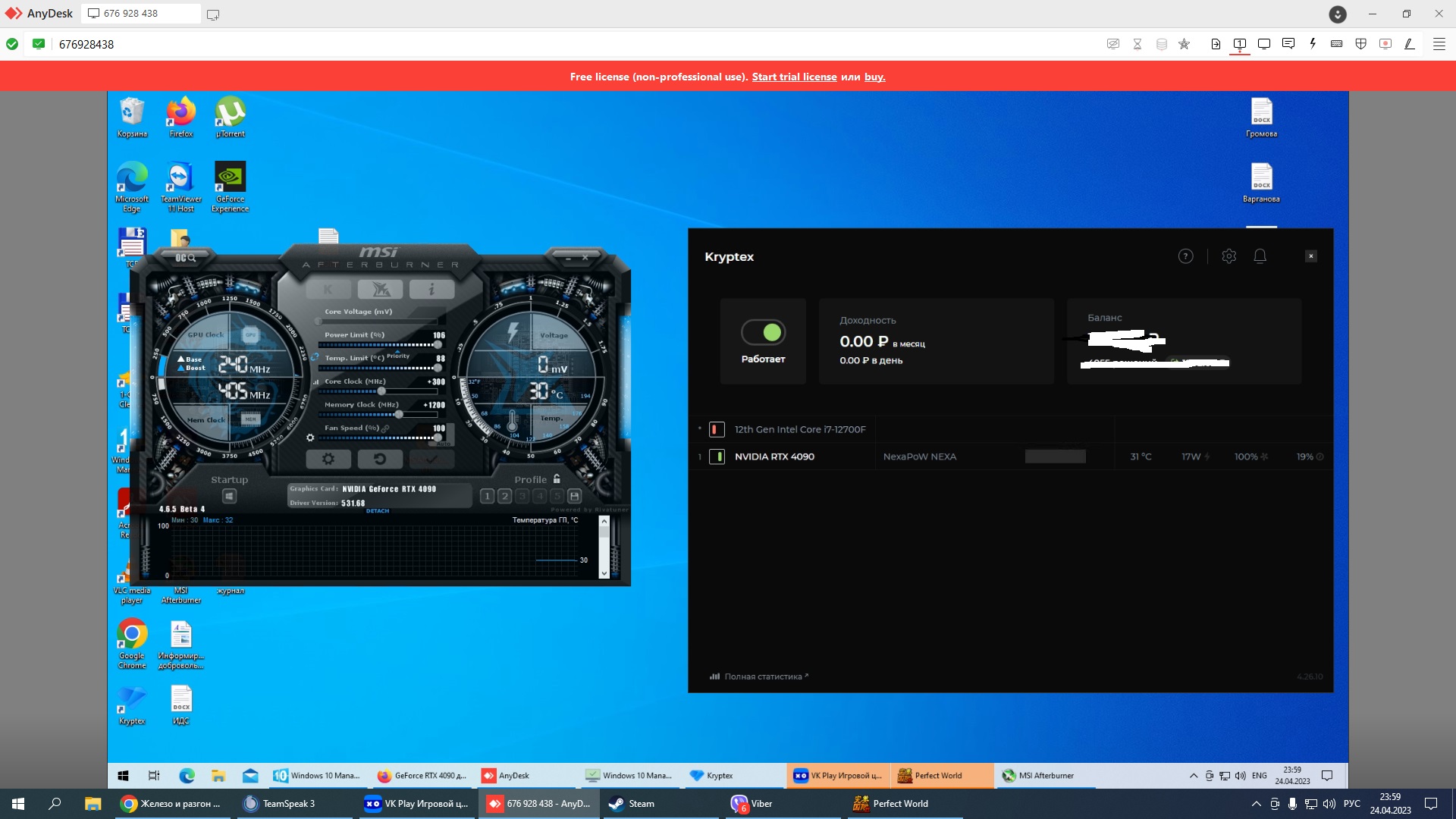Open Google Chrome shortcut on remote desktop
The height and width of the screenshot is (819, 1456).
tap(132, 644)
